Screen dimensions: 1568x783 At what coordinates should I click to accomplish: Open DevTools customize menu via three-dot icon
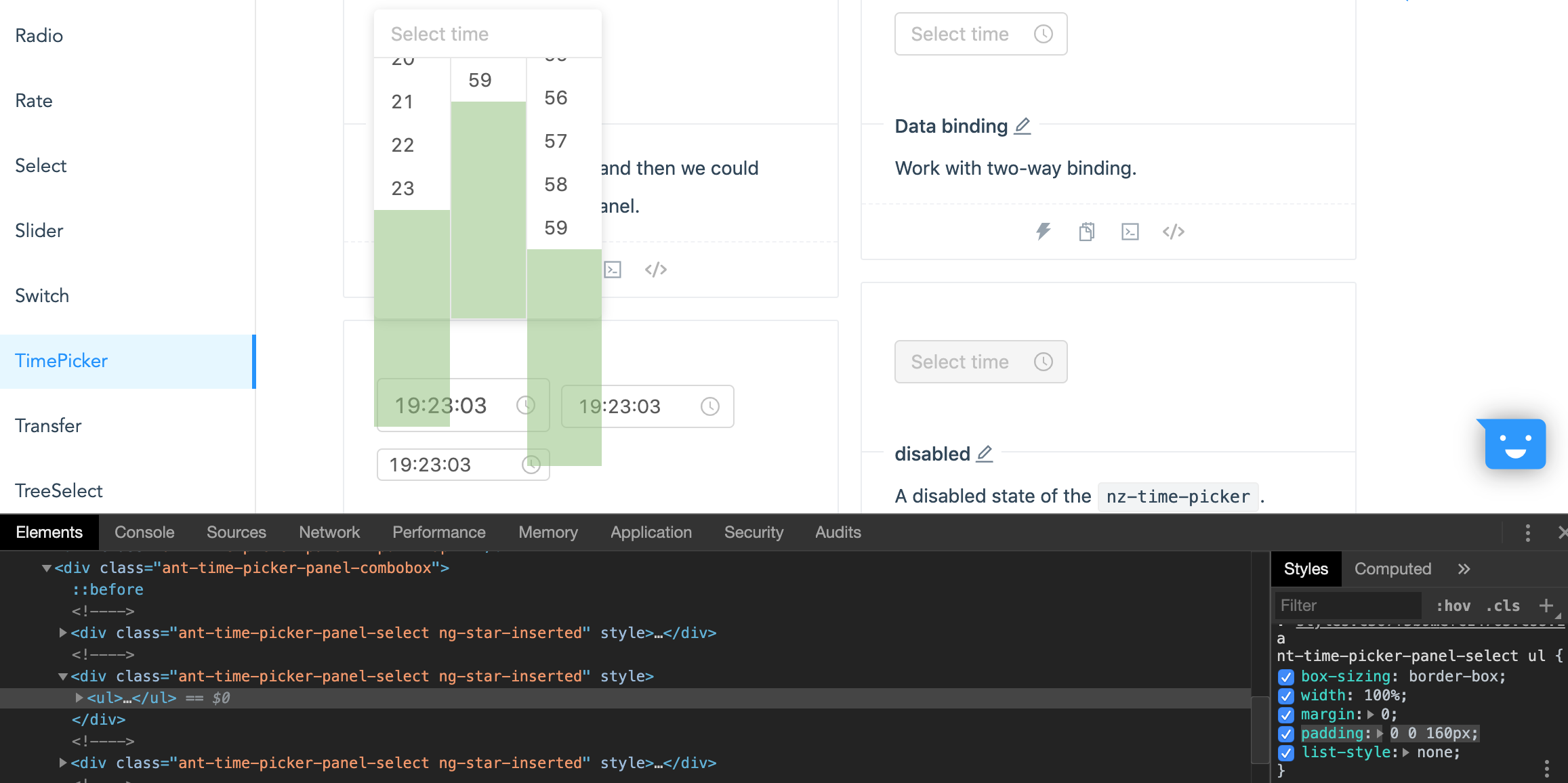tap(1528, 532)
